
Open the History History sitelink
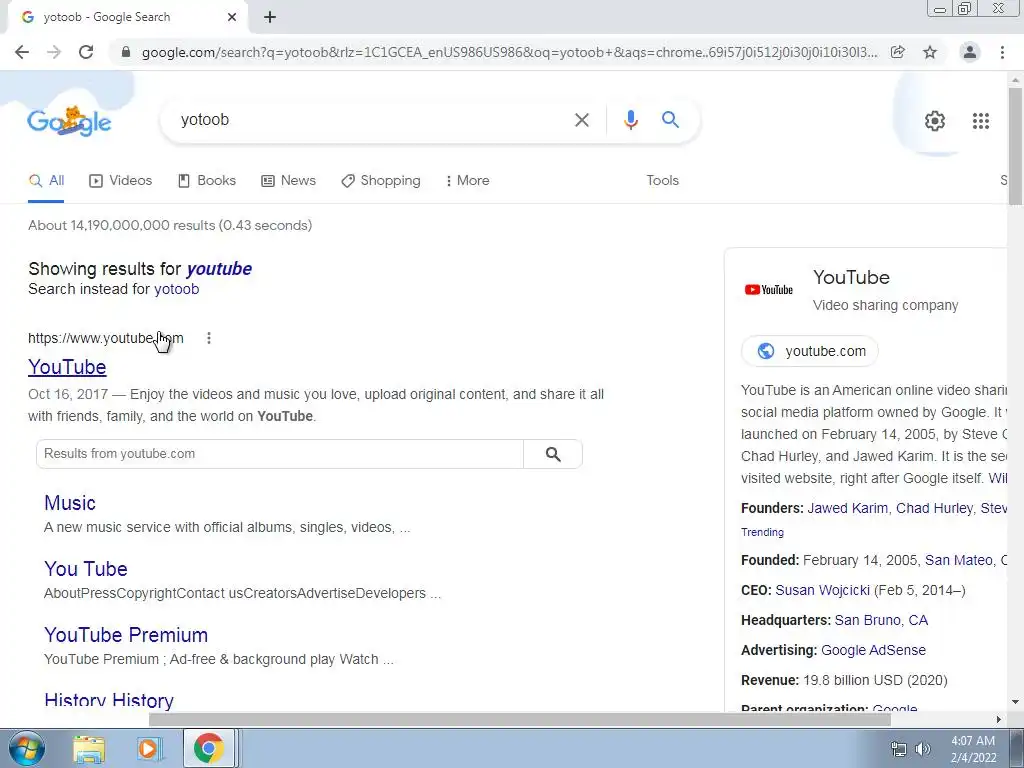tap(109, 701)
